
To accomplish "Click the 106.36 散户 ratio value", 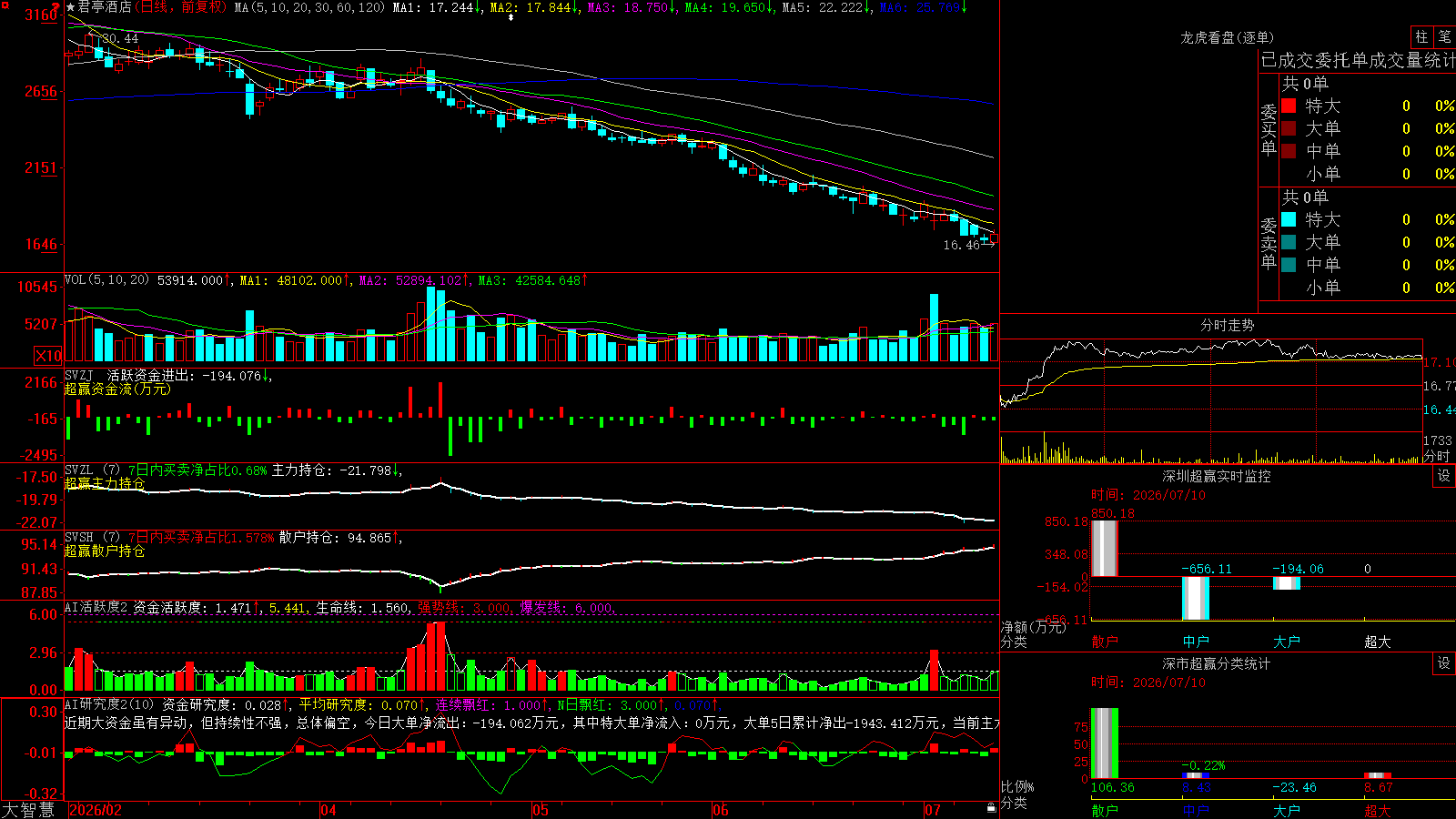I will click(1112, 787).
